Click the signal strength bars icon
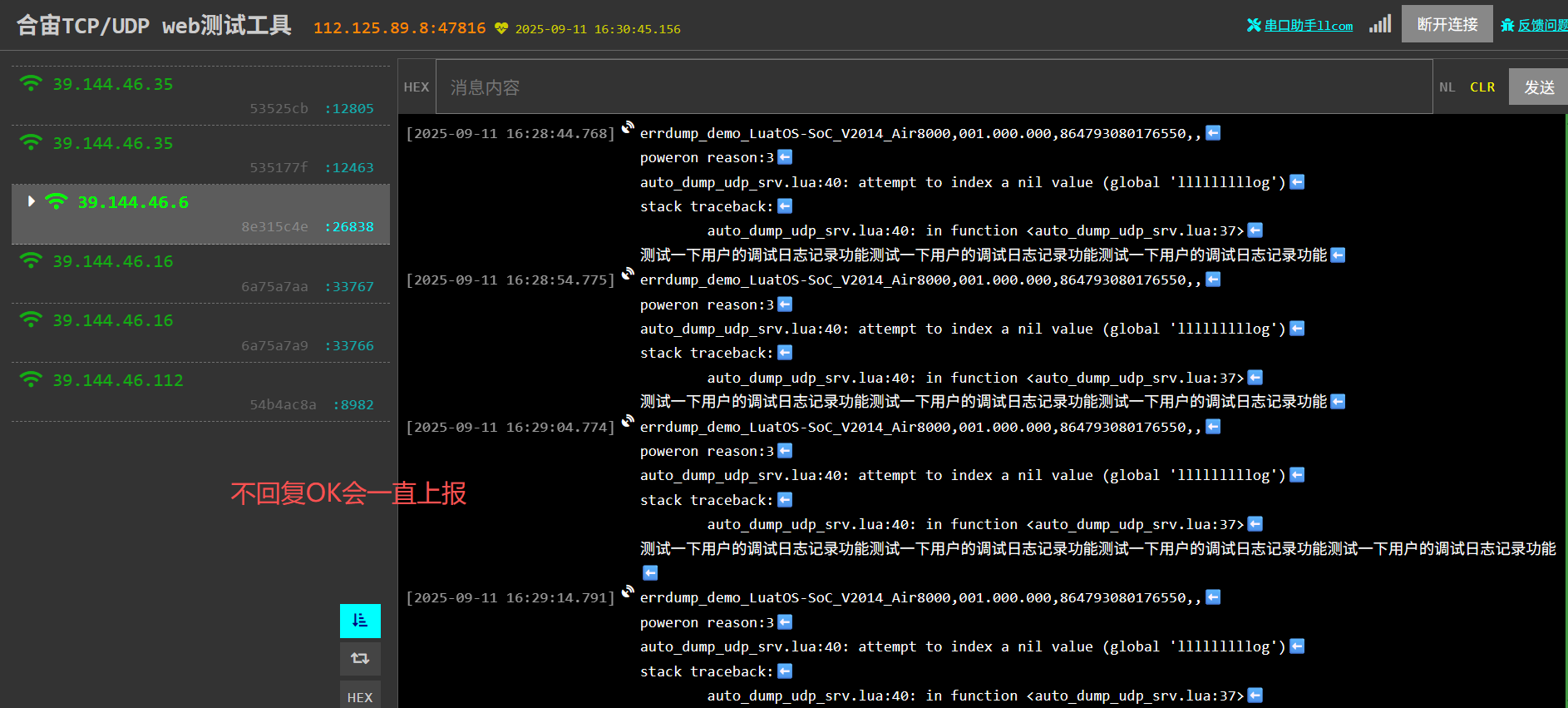This screenshot has height=708, width=1568. coord(1380,24)
